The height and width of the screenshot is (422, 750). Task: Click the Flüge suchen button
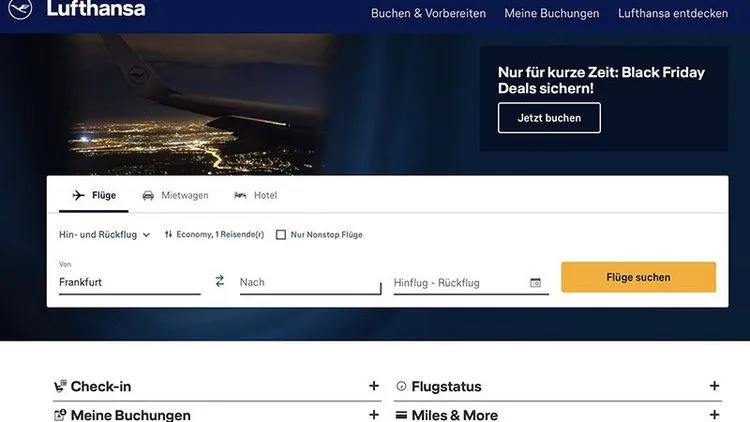click(639, 277)
